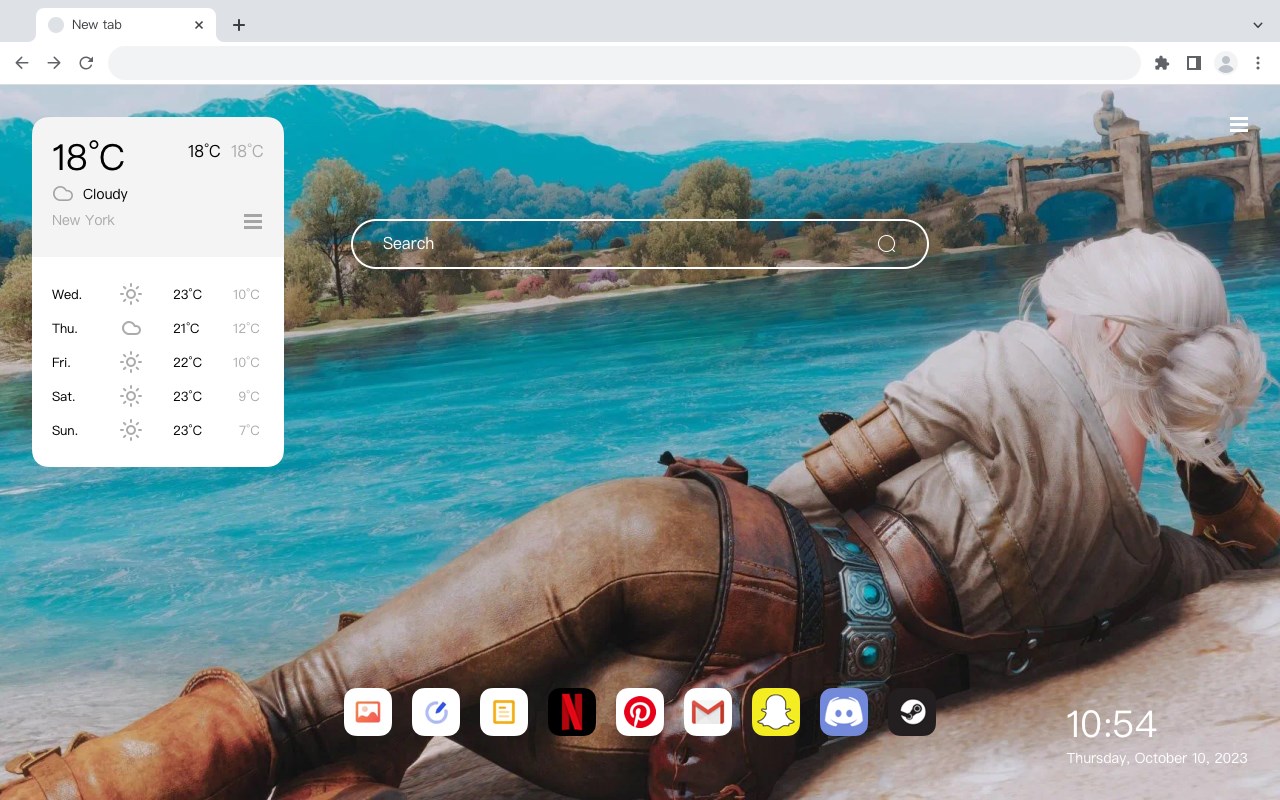Click the New York location label
1280x800 pixels.
click(x=83, y=220)
